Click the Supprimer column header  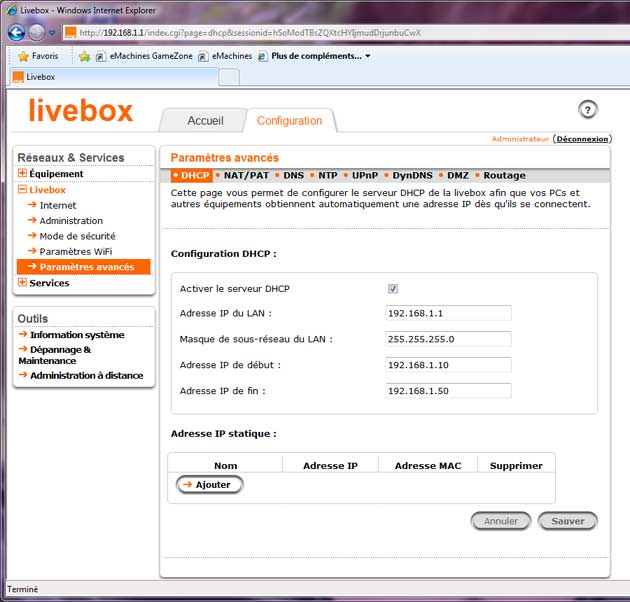516,466
